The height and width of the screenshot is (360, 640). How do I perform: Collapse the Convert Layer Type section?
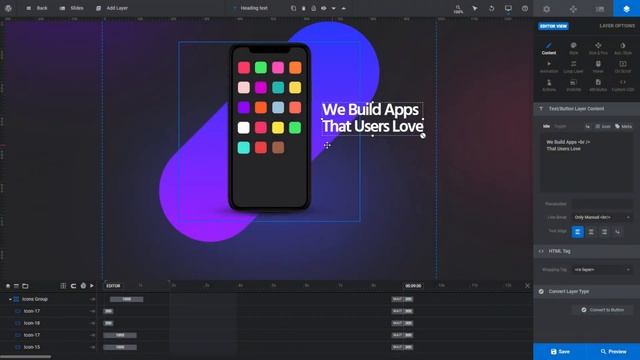click(587, 291)
